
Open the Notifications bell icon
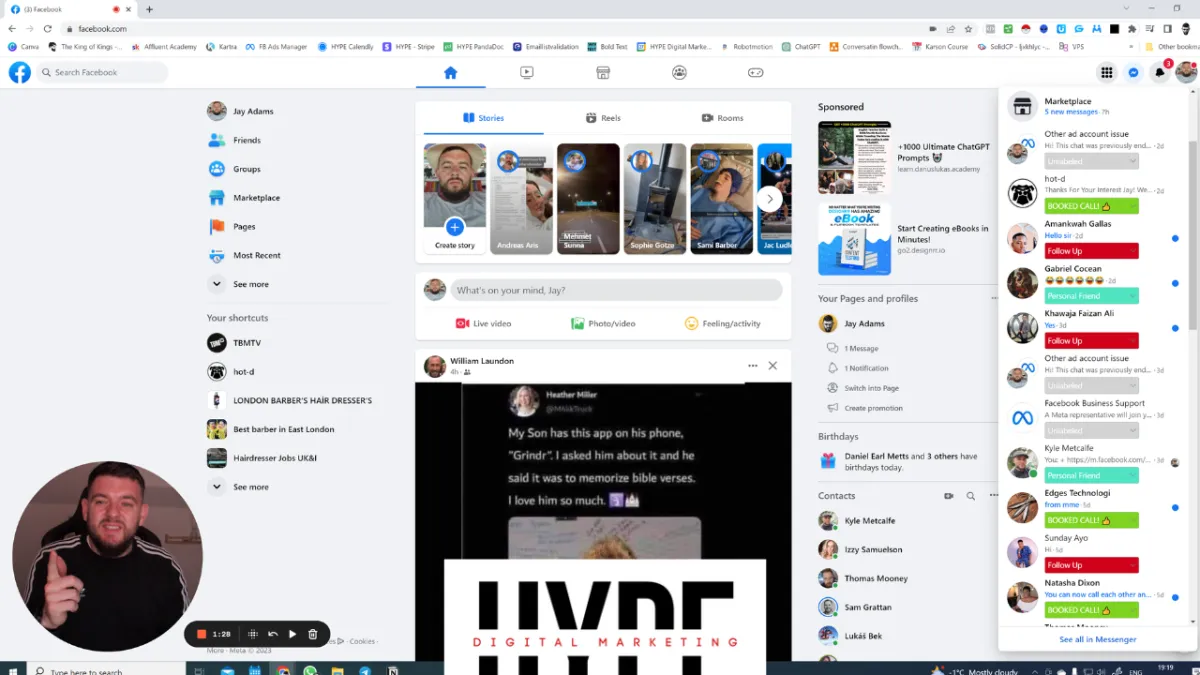click(x=1160, y=72)
